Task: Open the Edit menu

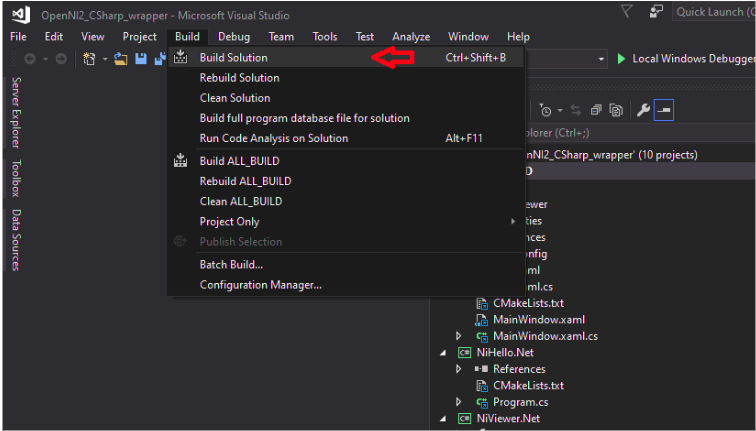Action: click(54, 37)
